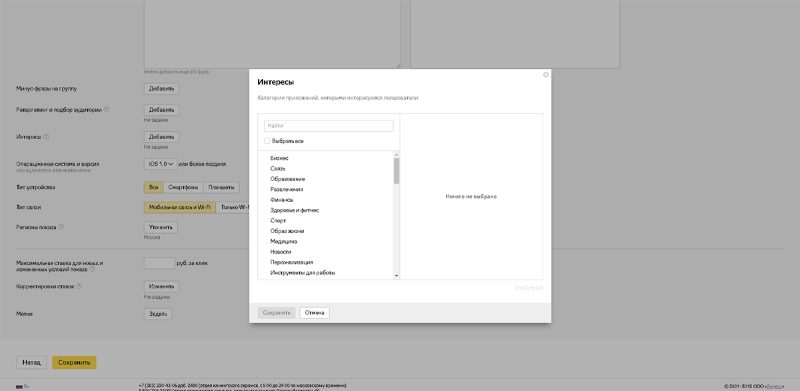Click the Назад button at page bottom
800x391 pixels.
click(x=31, y=362)
